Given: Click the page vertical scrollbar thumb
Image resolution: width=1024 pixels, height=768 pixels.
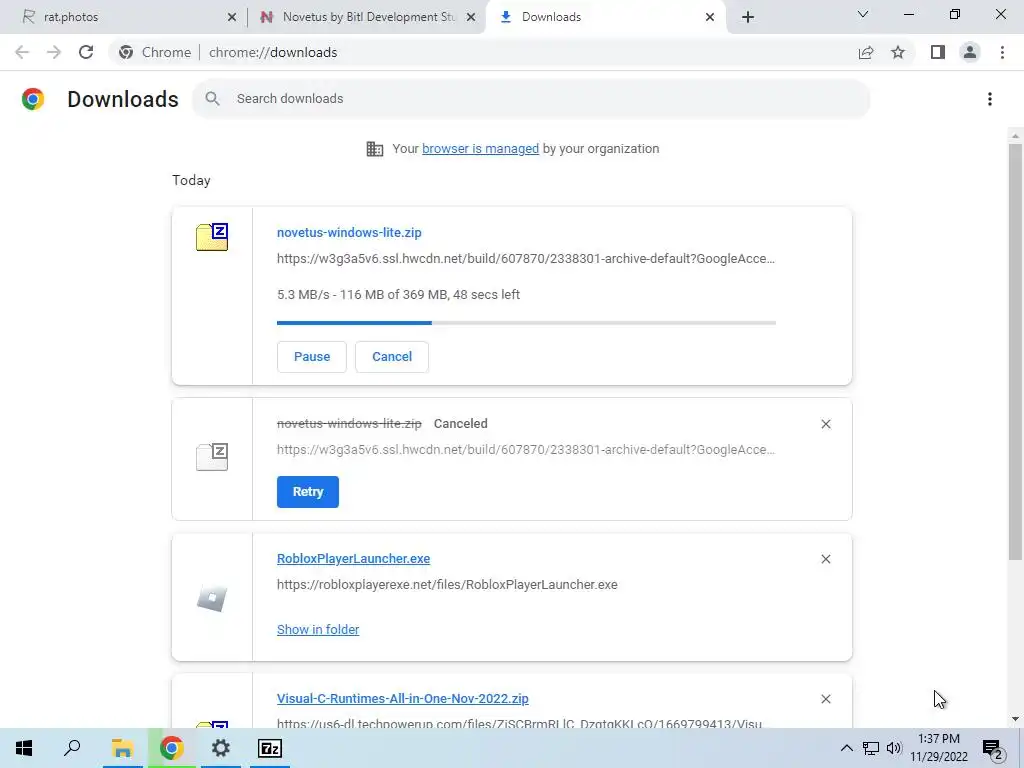Looking at the screenshot, I should [x=1015, y=351].
